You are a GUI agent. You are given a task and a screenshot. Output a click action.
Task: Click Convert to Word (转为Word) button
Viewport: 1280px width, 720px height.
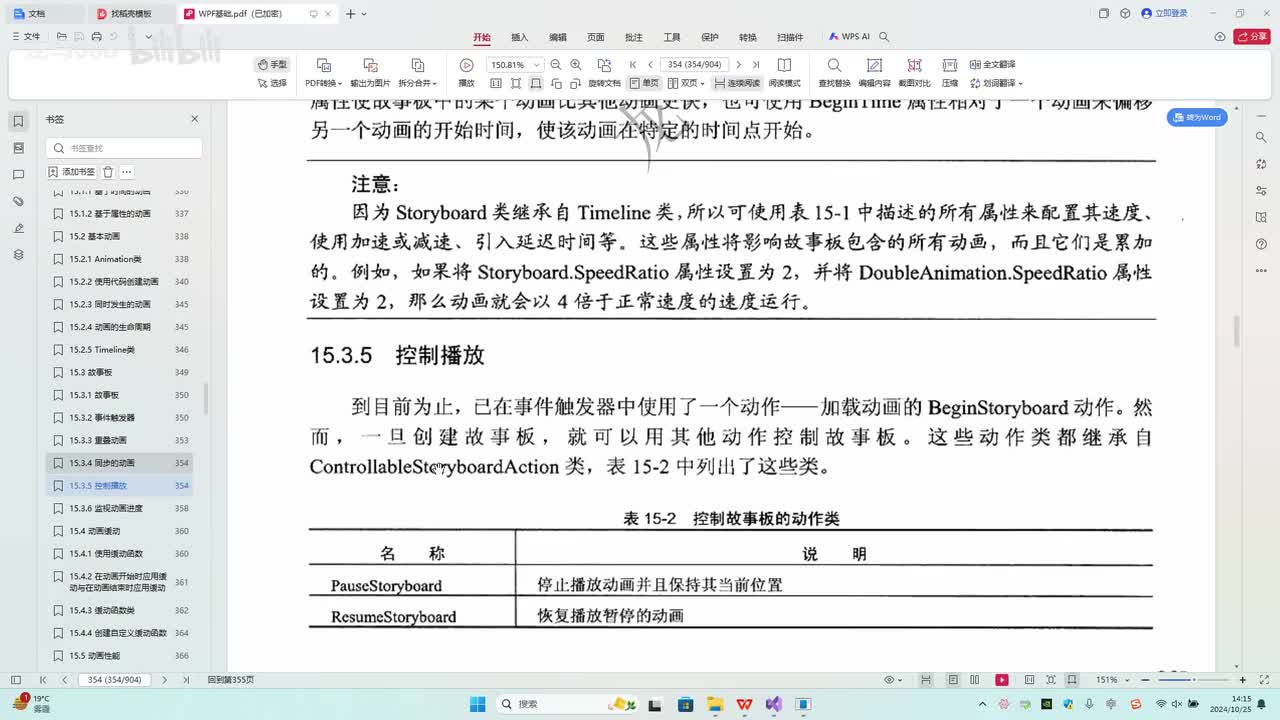(x=1197, y=117)
